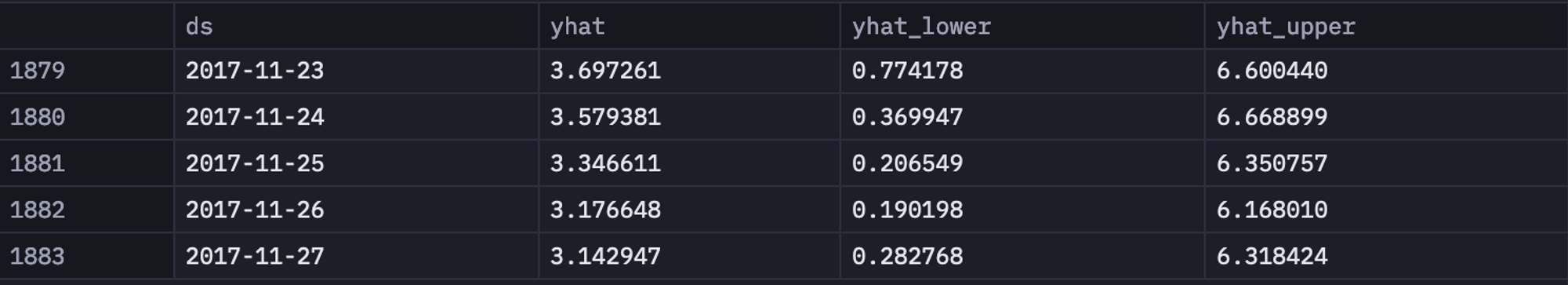
Task: Click yhat_upper value 6.600440
Action: click(1272, 71)
